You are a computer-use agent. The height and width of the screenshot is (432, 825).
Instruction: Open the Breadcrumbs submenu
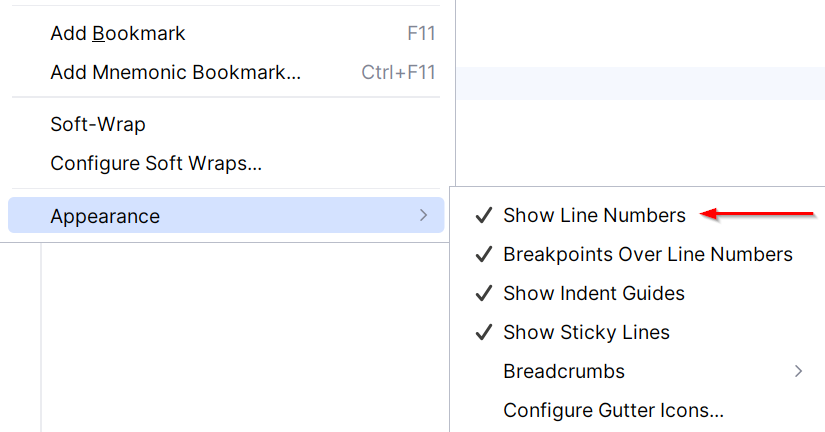tap(564, 372)
